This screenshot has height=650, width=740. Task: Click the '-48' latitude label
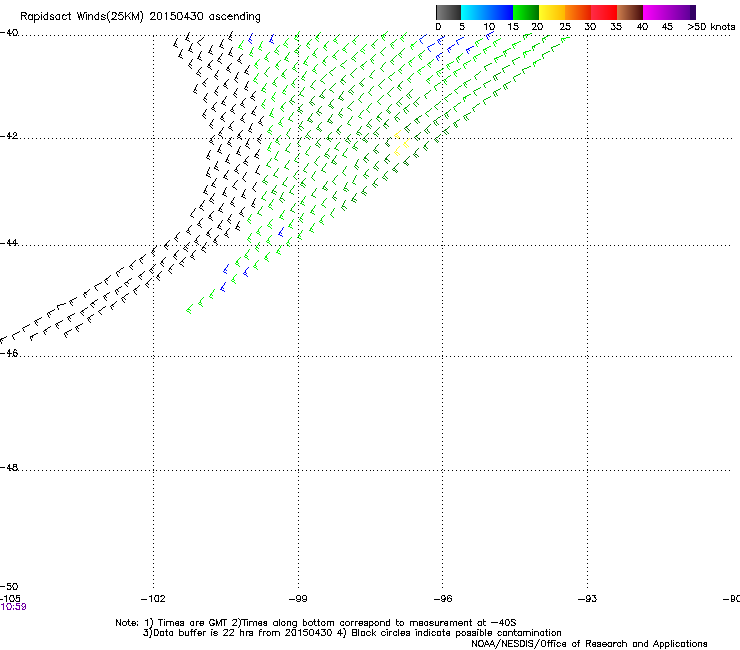(9, 468)
